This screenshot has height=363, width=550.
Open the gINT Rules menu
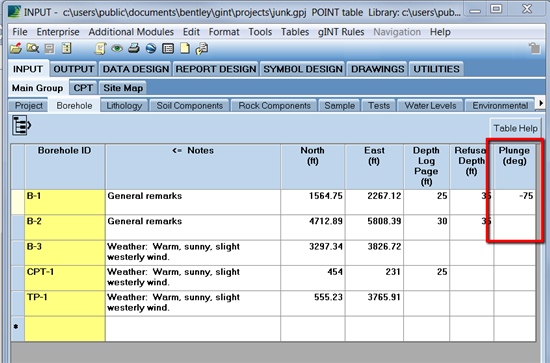(x=341, y=32)
